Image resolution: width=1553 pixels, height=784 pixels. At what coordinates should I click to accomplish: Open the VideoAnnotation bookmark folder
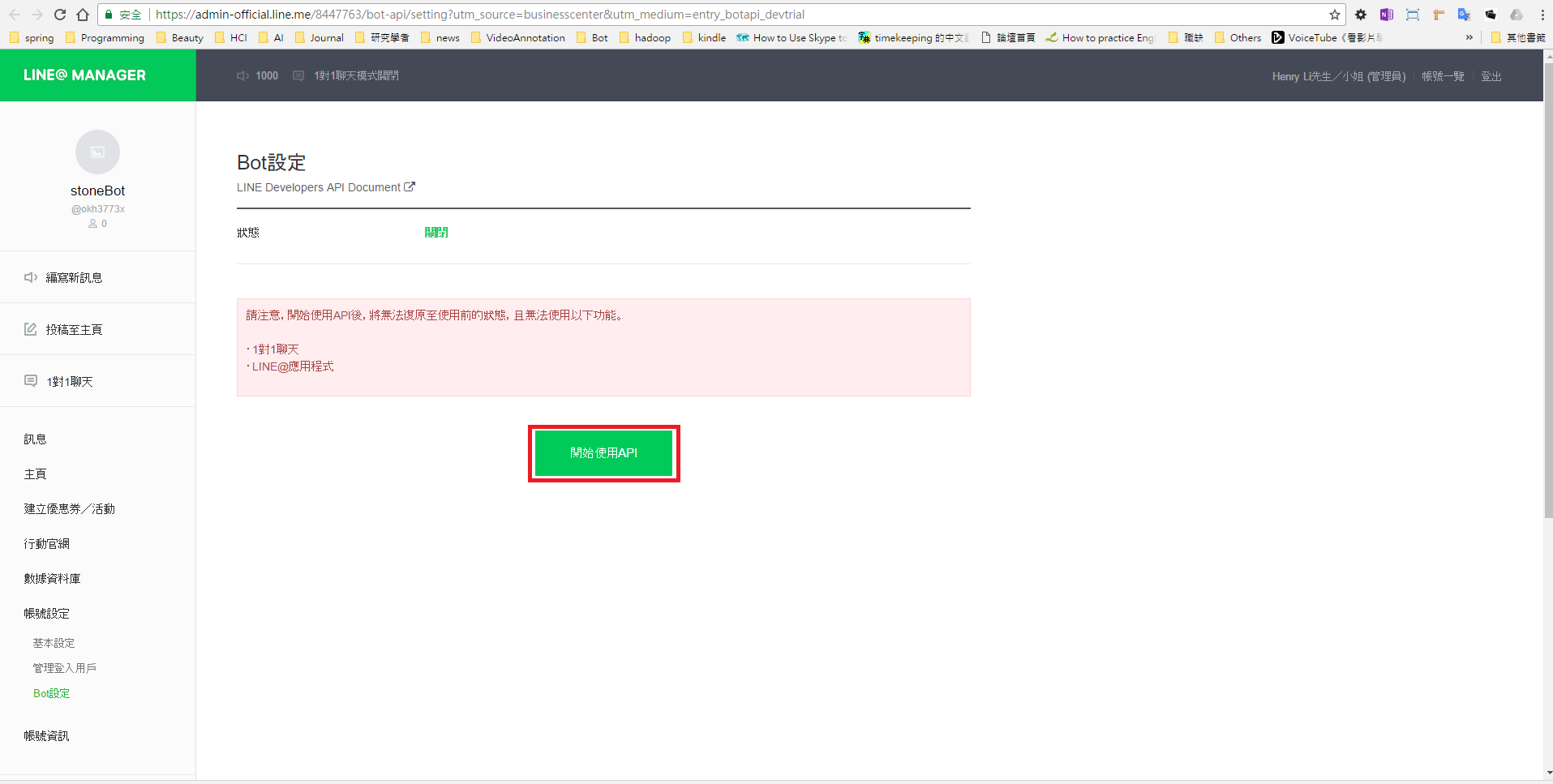[x=517, y=37]
